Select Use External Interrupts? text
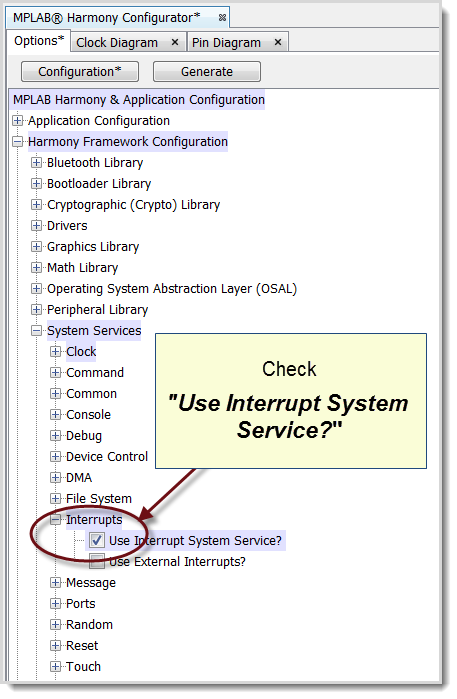Screen dimensions: 457x699 point(177,561)
